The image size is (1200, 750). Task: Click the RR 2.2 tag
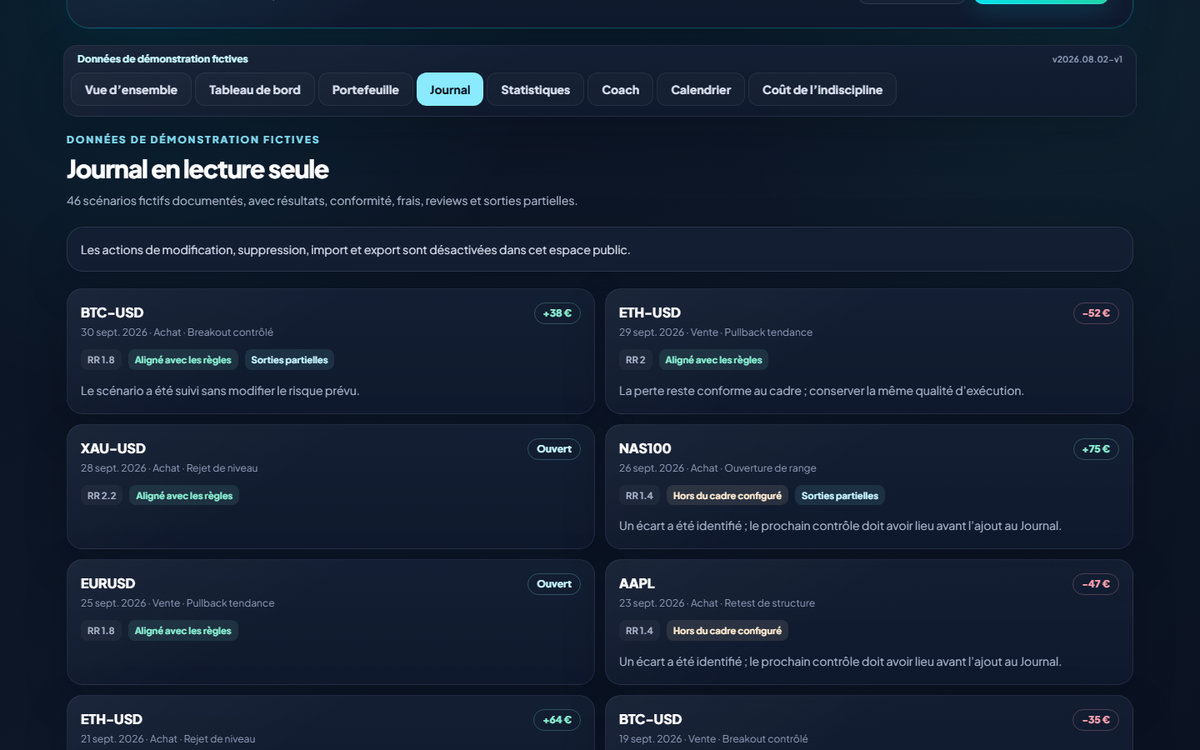(102, 495)
